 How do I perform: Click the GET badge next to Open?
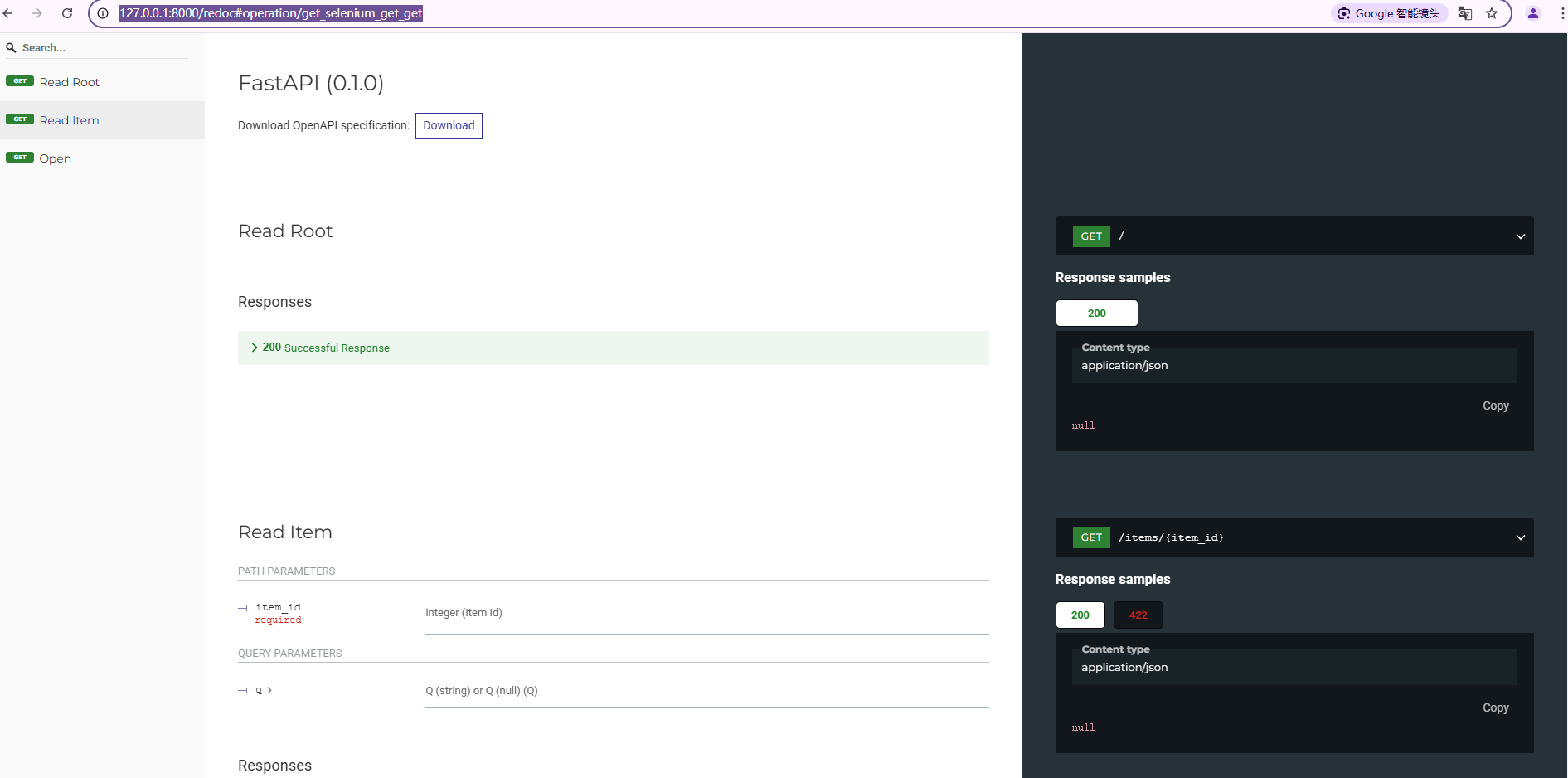(20, 158)
